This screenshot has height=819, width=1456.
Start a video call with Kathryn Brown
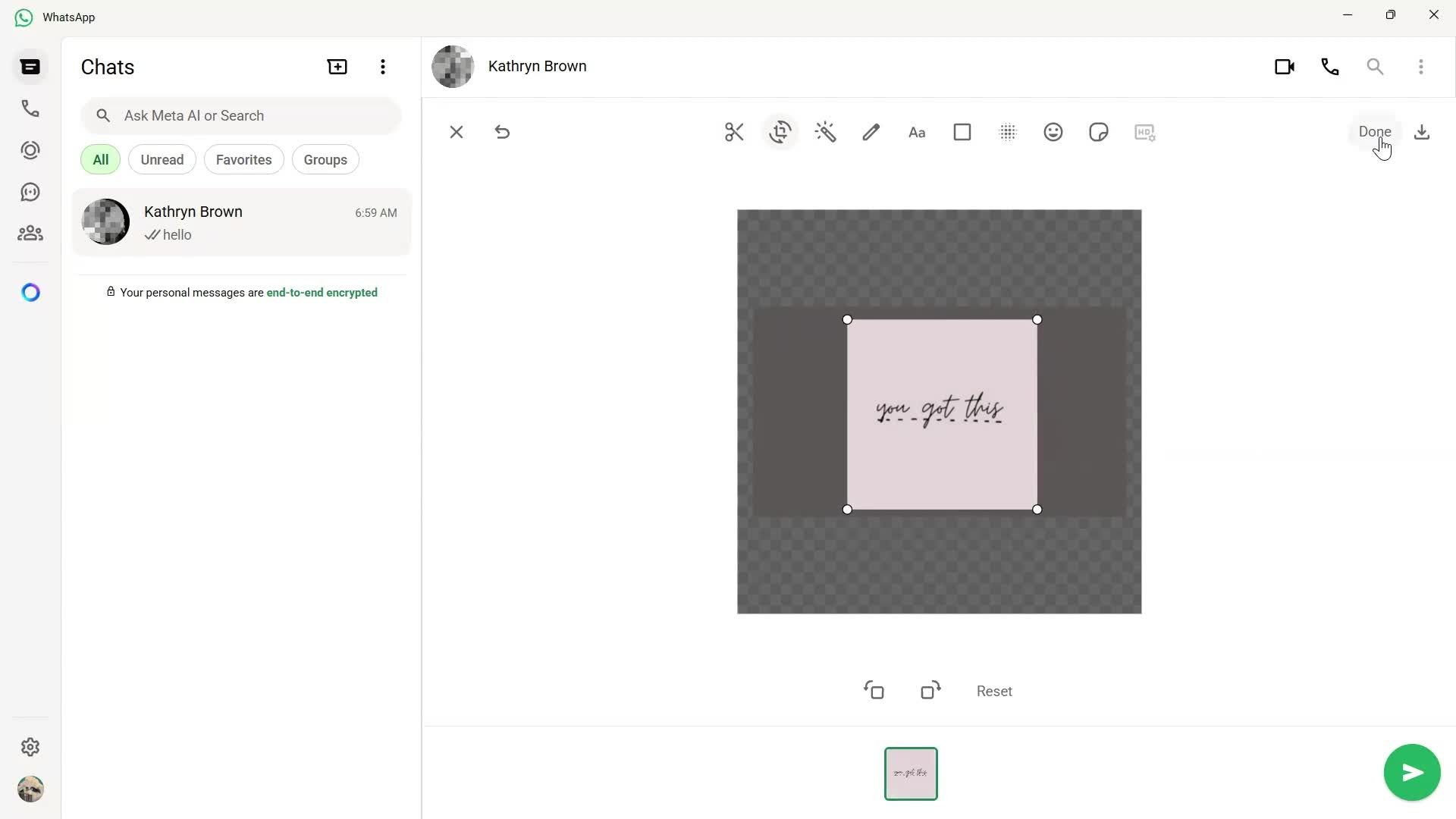click(1285, 67)
